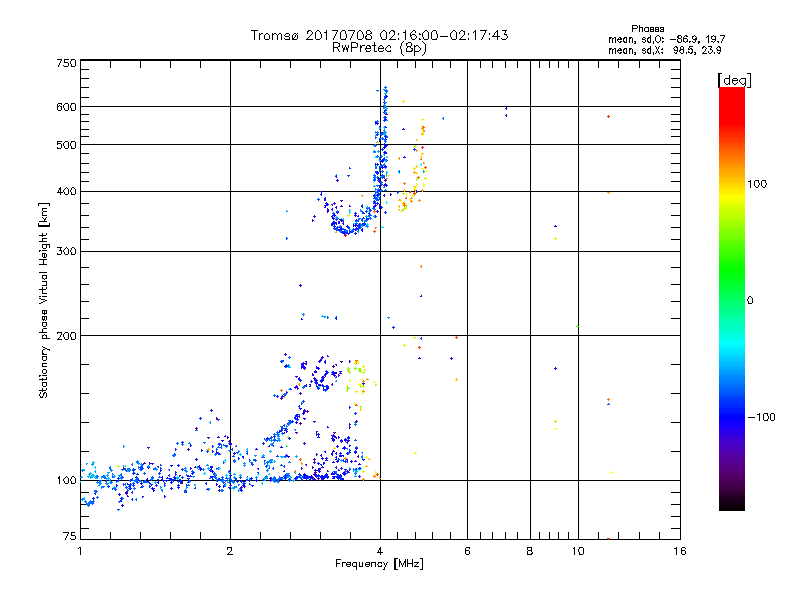Click the y-axis '300' tick label
This screenshot has width=800, height=600.
click(66, 251)
